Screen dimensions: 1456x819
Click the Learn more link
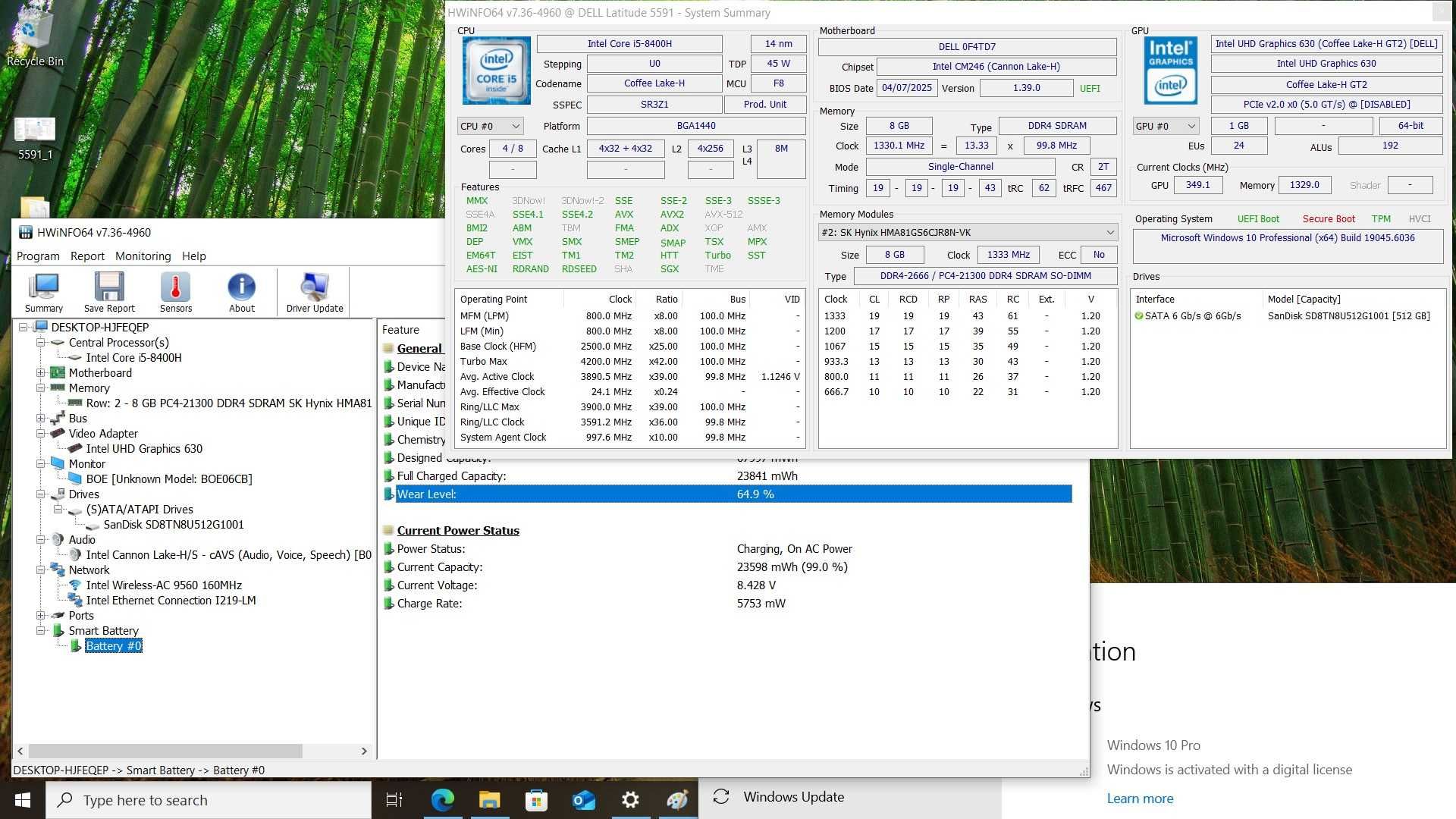(x=1140, y=799)
